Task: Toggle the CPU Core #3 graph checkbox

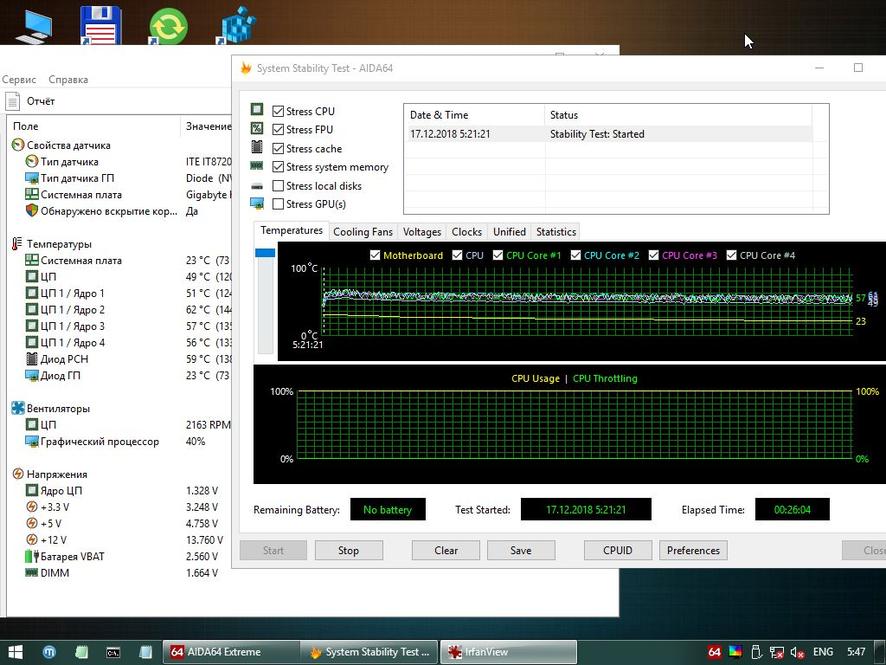Action: click(x=654, y=255)
